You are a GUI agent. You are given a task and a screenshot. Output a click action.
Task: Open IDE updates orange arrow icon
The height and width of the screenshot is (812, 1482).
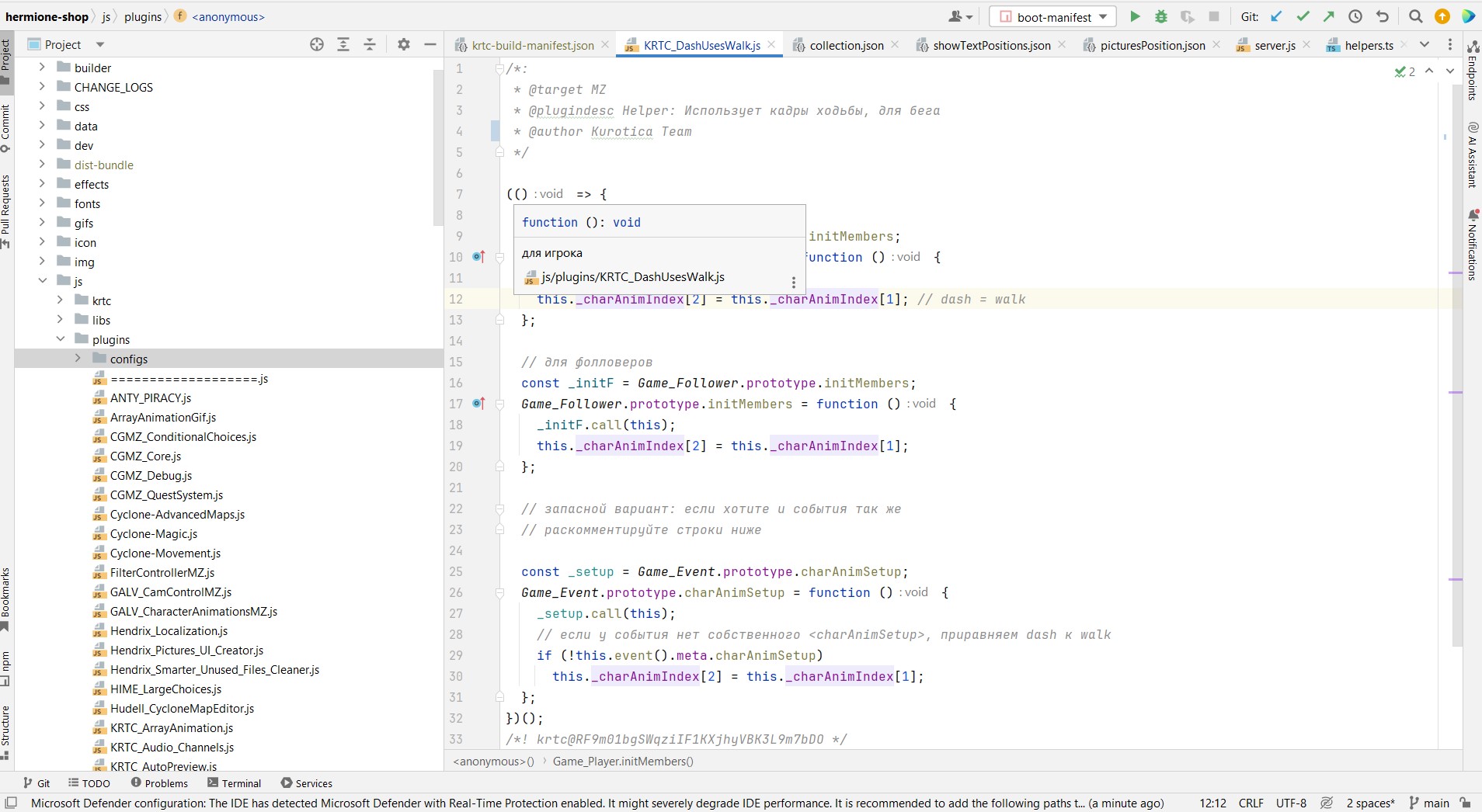pos(1442,16)
